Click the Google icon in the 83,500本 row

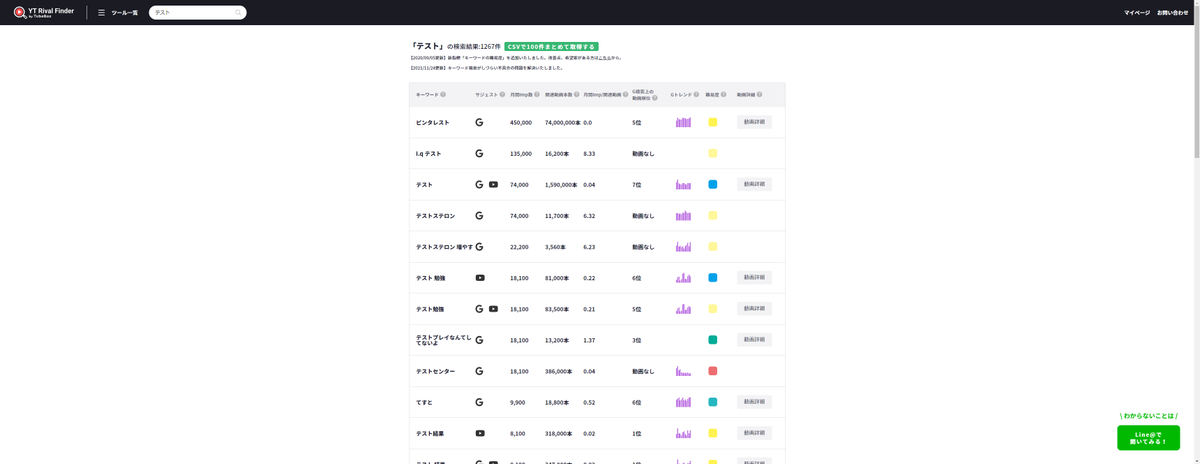[479, 309]
